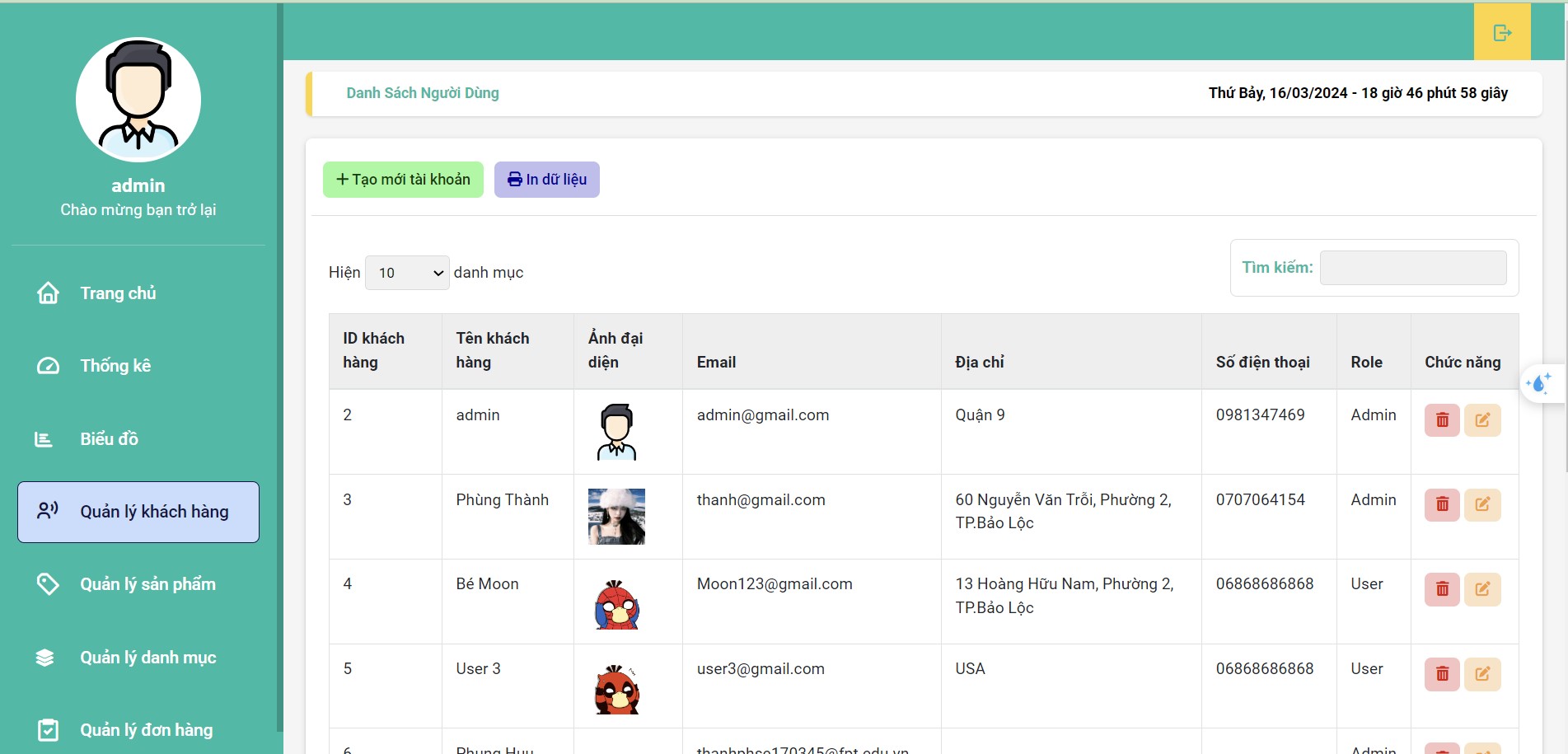Screen dimensions: 1568x754
Task: Open Biểu đồ chart menu item
Action: click(138, 439)
